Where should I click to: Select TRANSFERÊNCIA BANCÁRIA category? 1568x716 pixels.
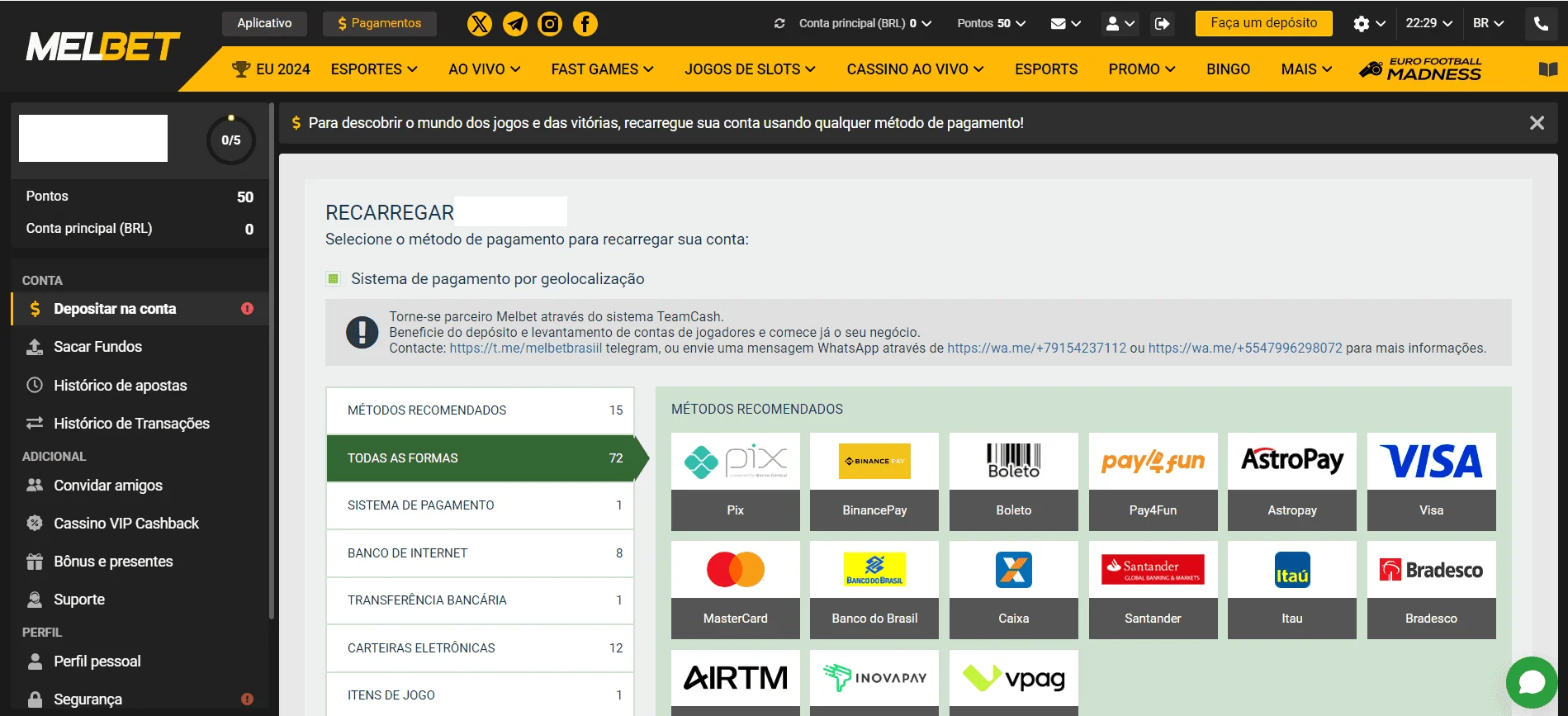pos(480,600)
